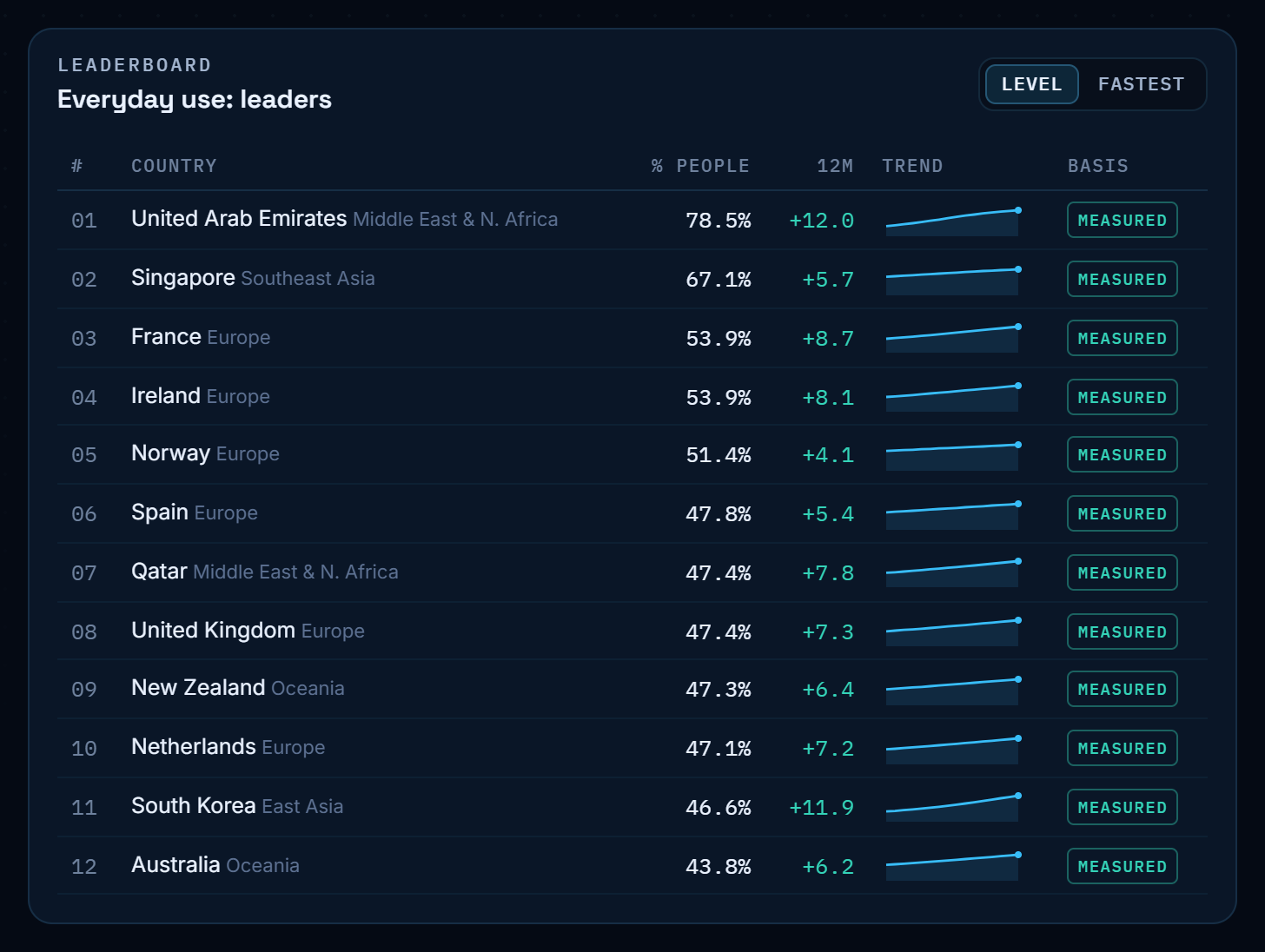Click the +7.2 change for Netherlands

(828, 749)
